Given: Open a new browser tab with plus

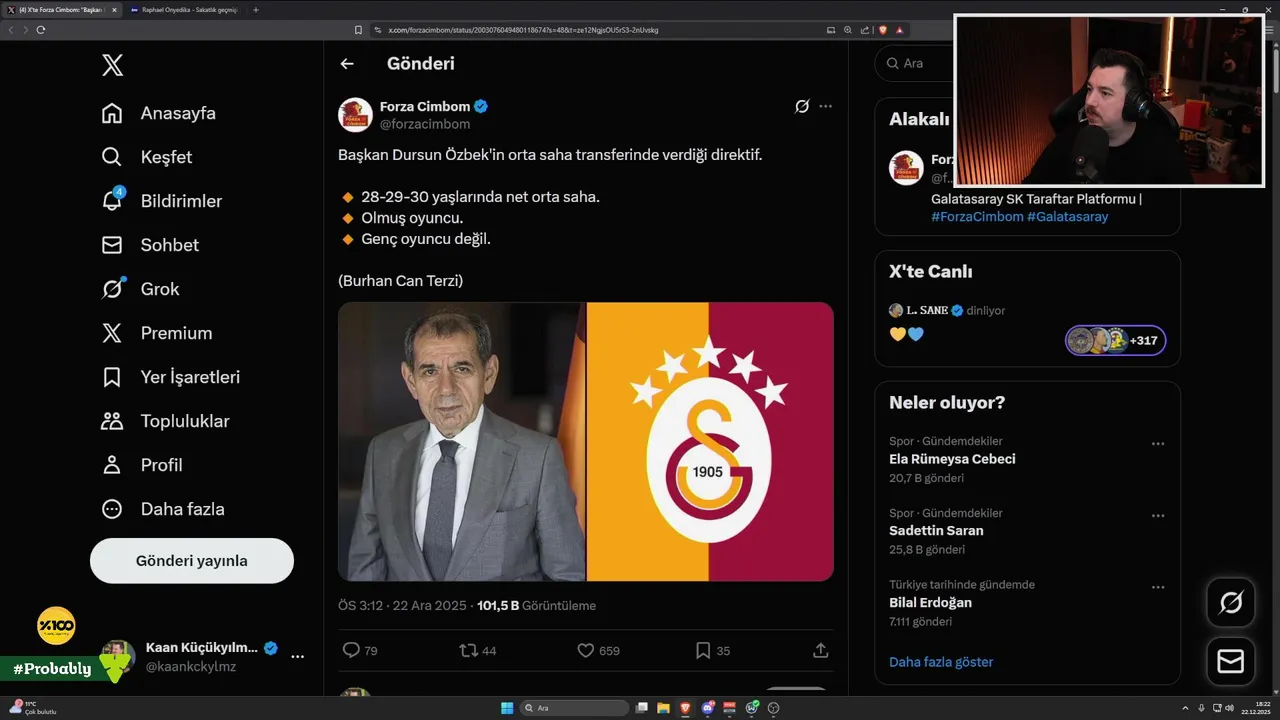Looking at the screenshot, I should pos(256,10).
